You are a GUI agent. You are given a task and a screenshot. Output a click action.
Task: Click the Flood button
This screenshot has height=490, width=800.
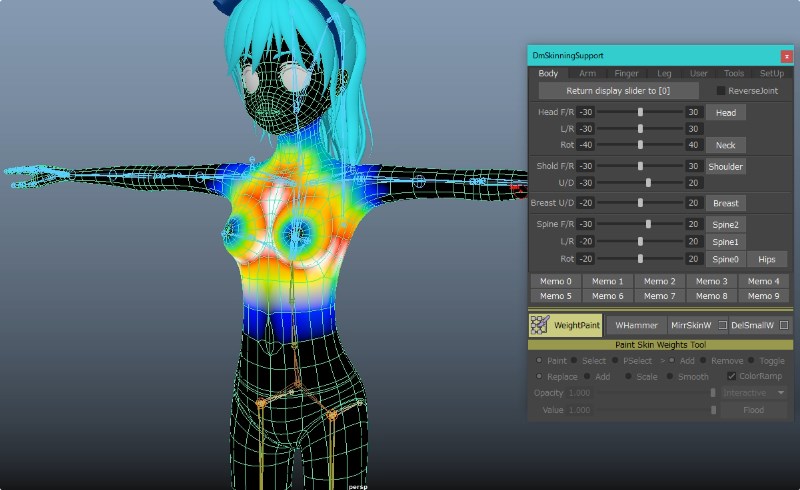[754, 410]
